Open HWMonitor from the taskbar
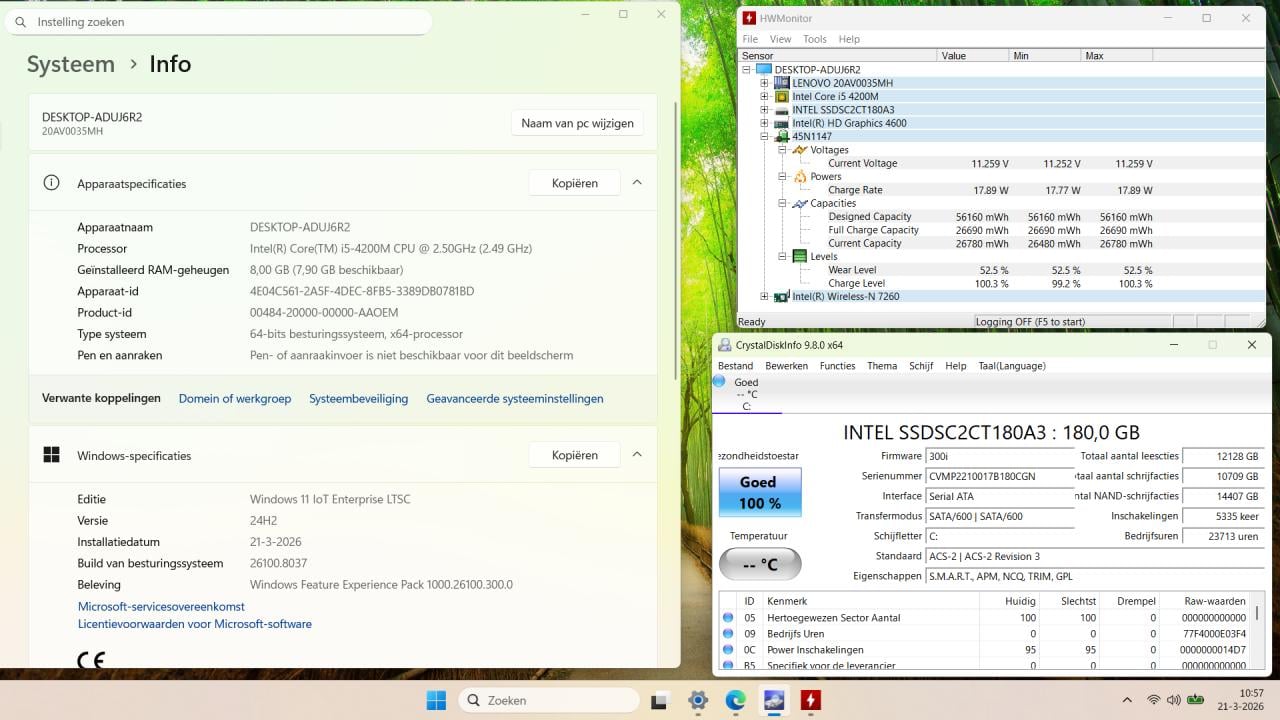Viewport: 1280px width, 720px height. [810, 700]
